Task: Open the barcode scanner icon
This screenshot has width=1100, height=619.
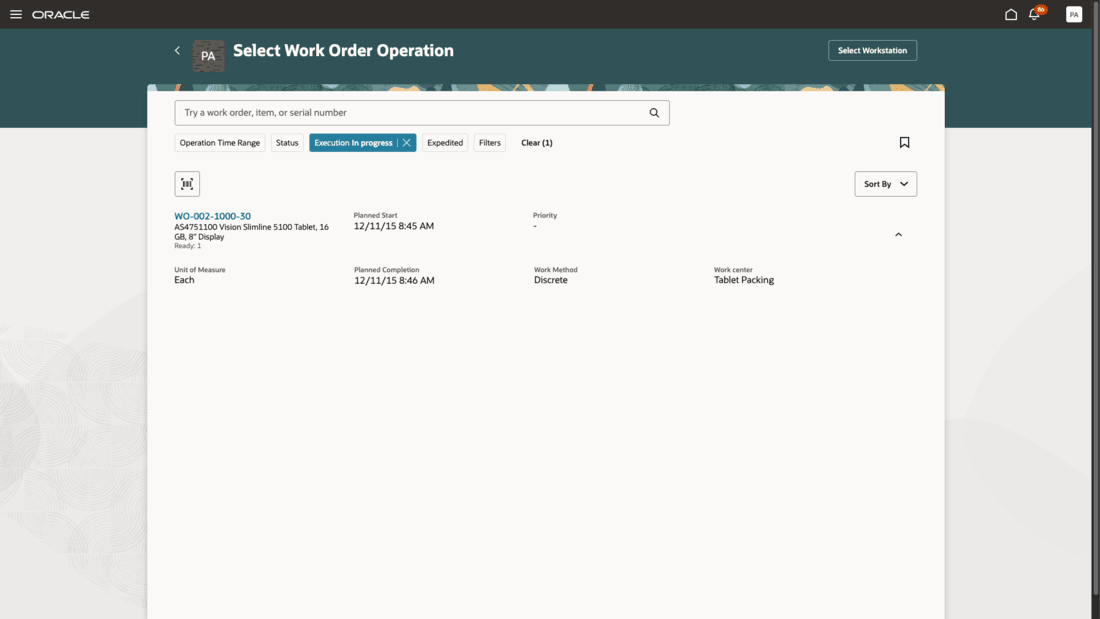Action: pyautogui.click(x=187, y=183)
